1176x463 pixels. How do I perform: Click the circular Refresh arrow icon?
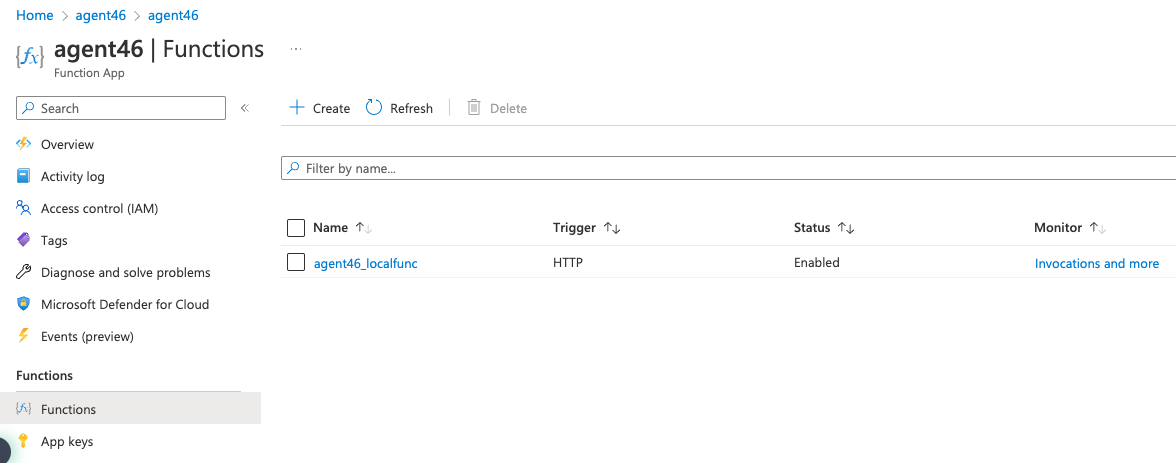tap(374, 107)
